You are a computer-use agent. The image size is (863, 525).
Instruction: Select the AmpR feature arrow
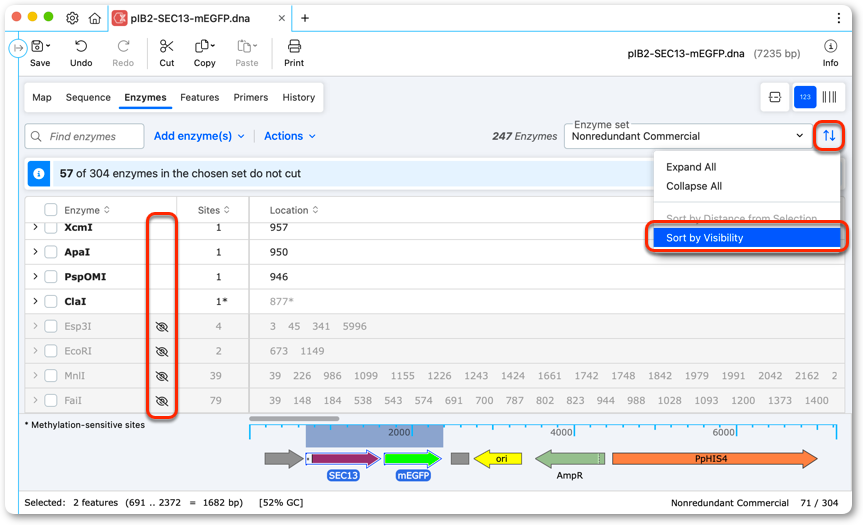[x=570, y=458]
